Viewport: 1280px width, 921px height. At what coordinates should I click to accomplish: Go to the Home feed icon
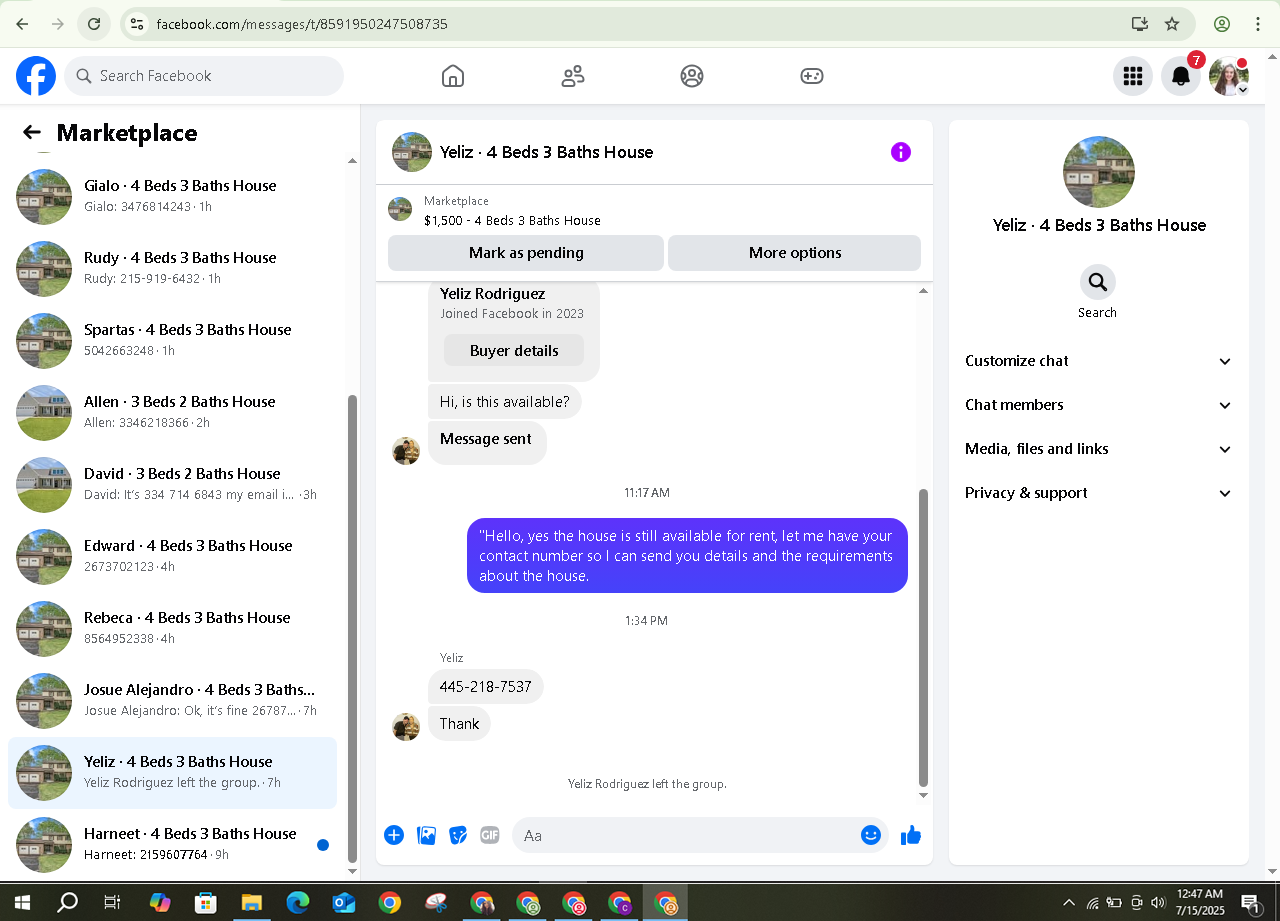tap(453, 76)
